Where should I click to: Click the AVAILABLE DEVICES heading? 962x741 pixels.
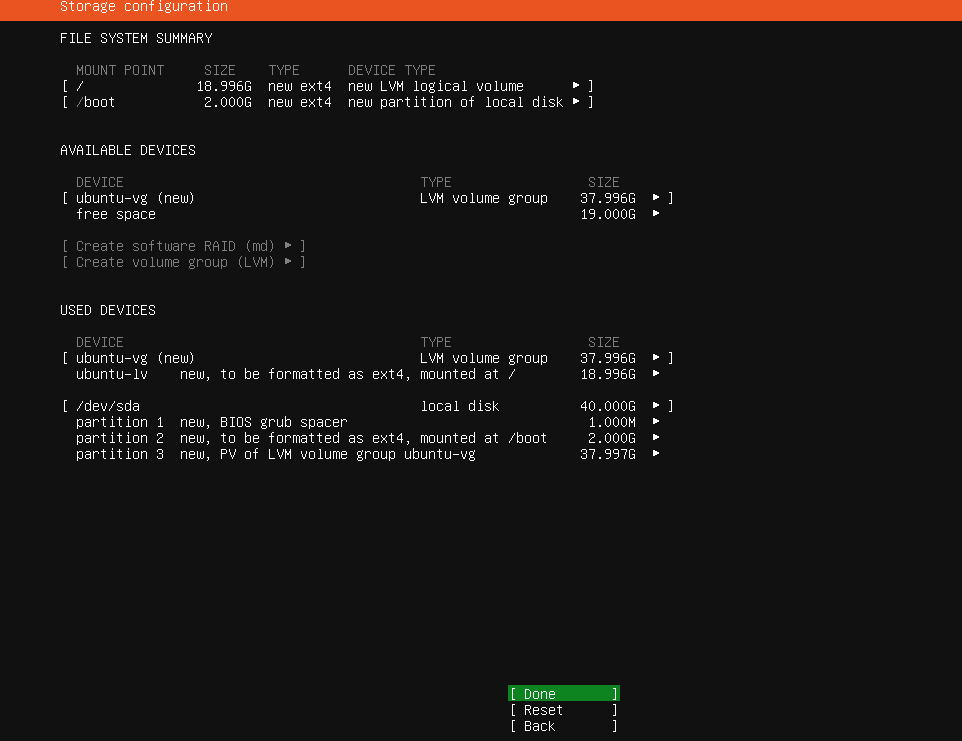pyautogui.click(x=128, y=150)
